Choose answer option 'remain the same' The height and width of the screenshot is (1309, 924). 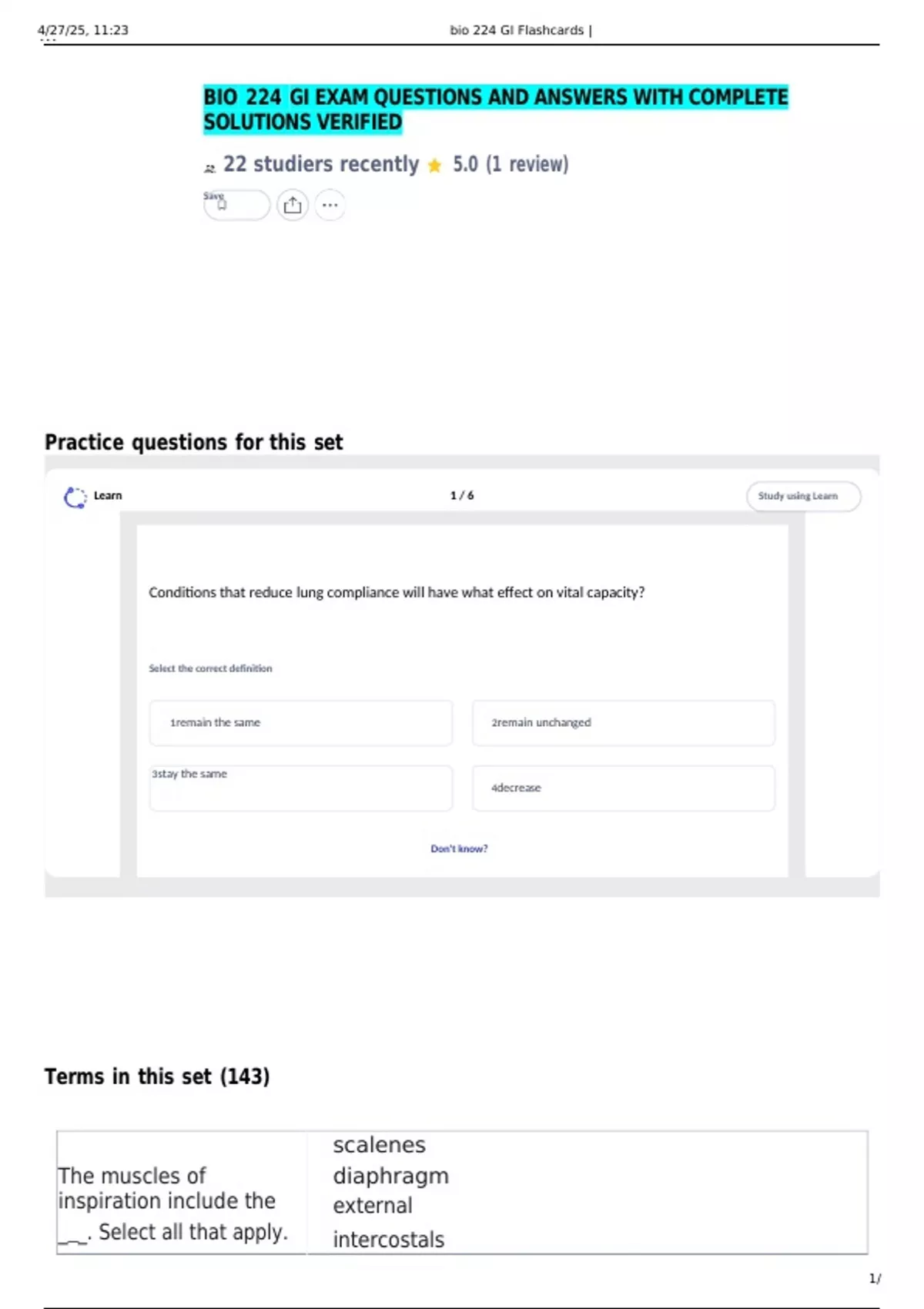(x=300, y=722)
